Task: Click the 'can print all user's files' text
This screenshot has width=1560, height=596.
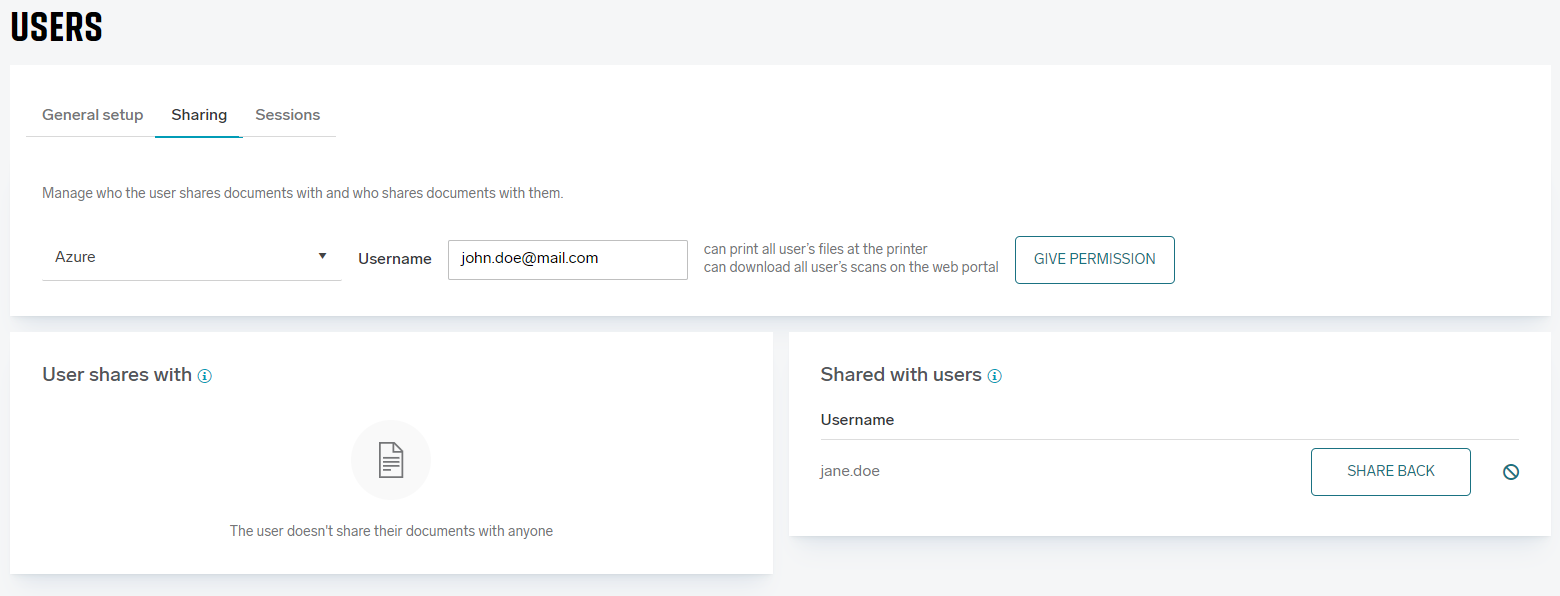Action: click(x=815, y=249)
